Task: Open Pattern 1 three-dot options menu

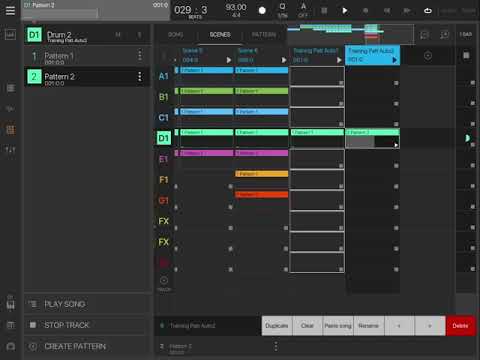Action: pos(140,55)
